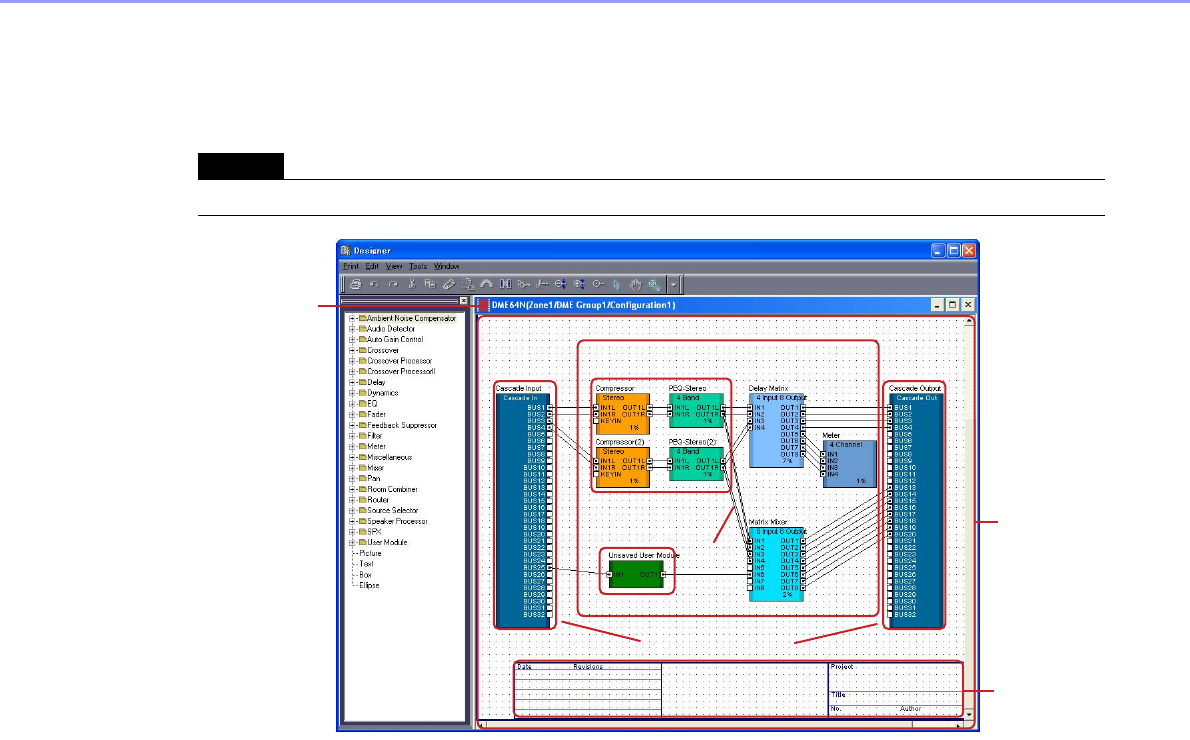Select Feedback Suppressor in the component list
This screenshot has height=740, width=1190.
(402, 426)
